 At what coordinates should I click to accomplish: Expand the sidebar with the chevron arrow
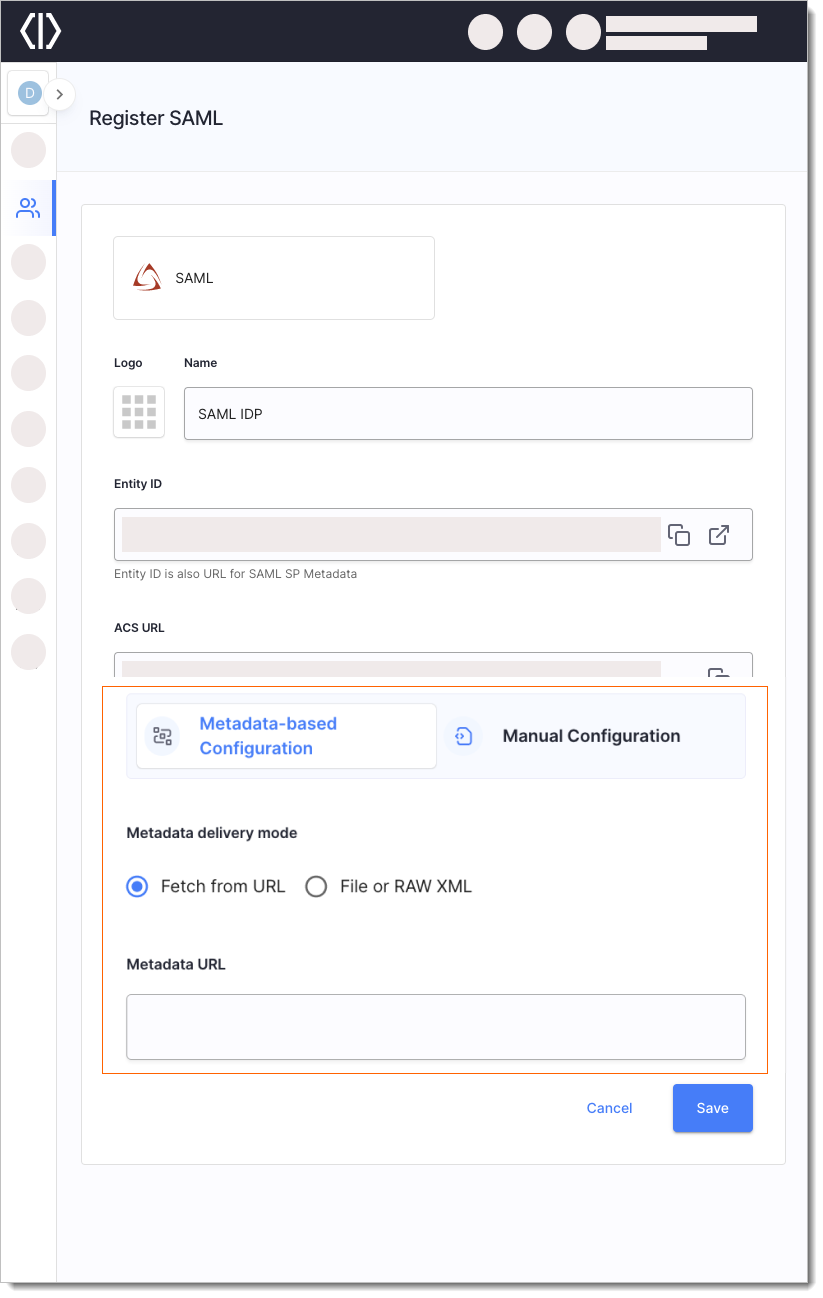[x=60, y=94]
